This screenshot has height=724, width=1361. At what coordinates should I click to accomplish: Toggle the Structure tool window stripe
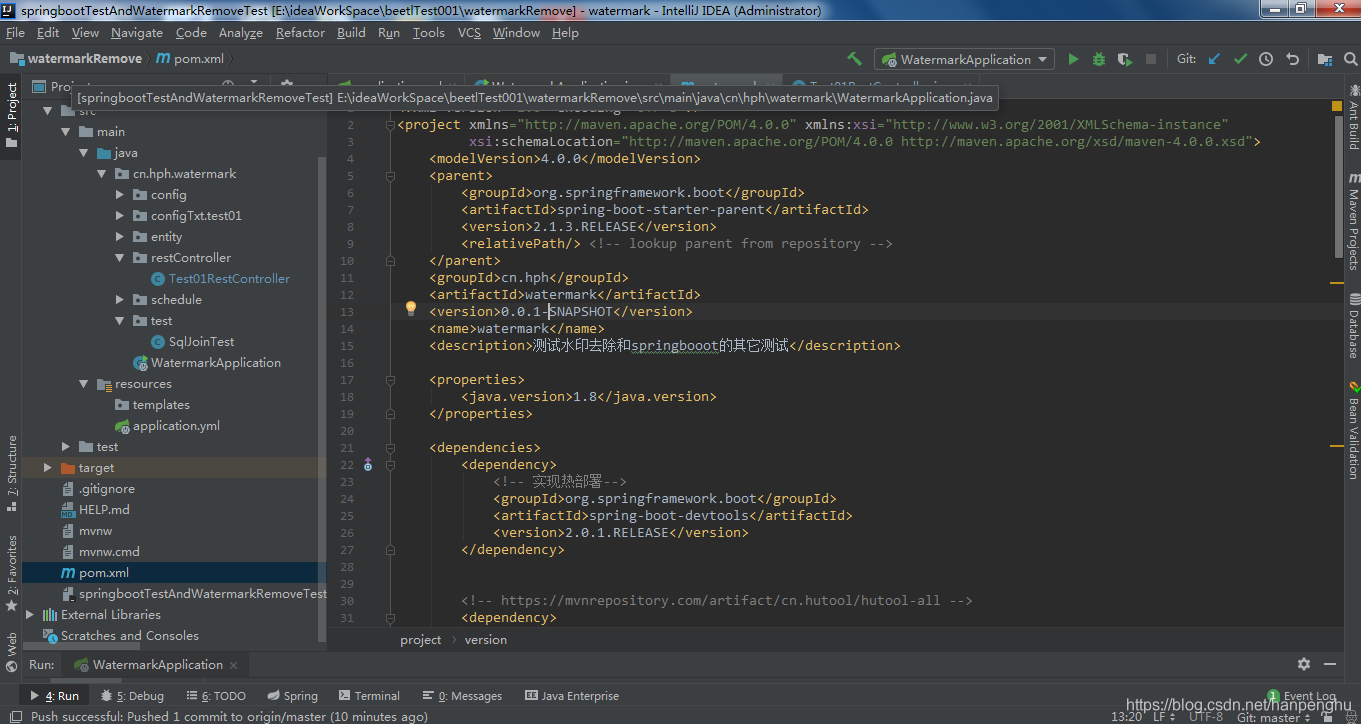(x=11, y=467)
